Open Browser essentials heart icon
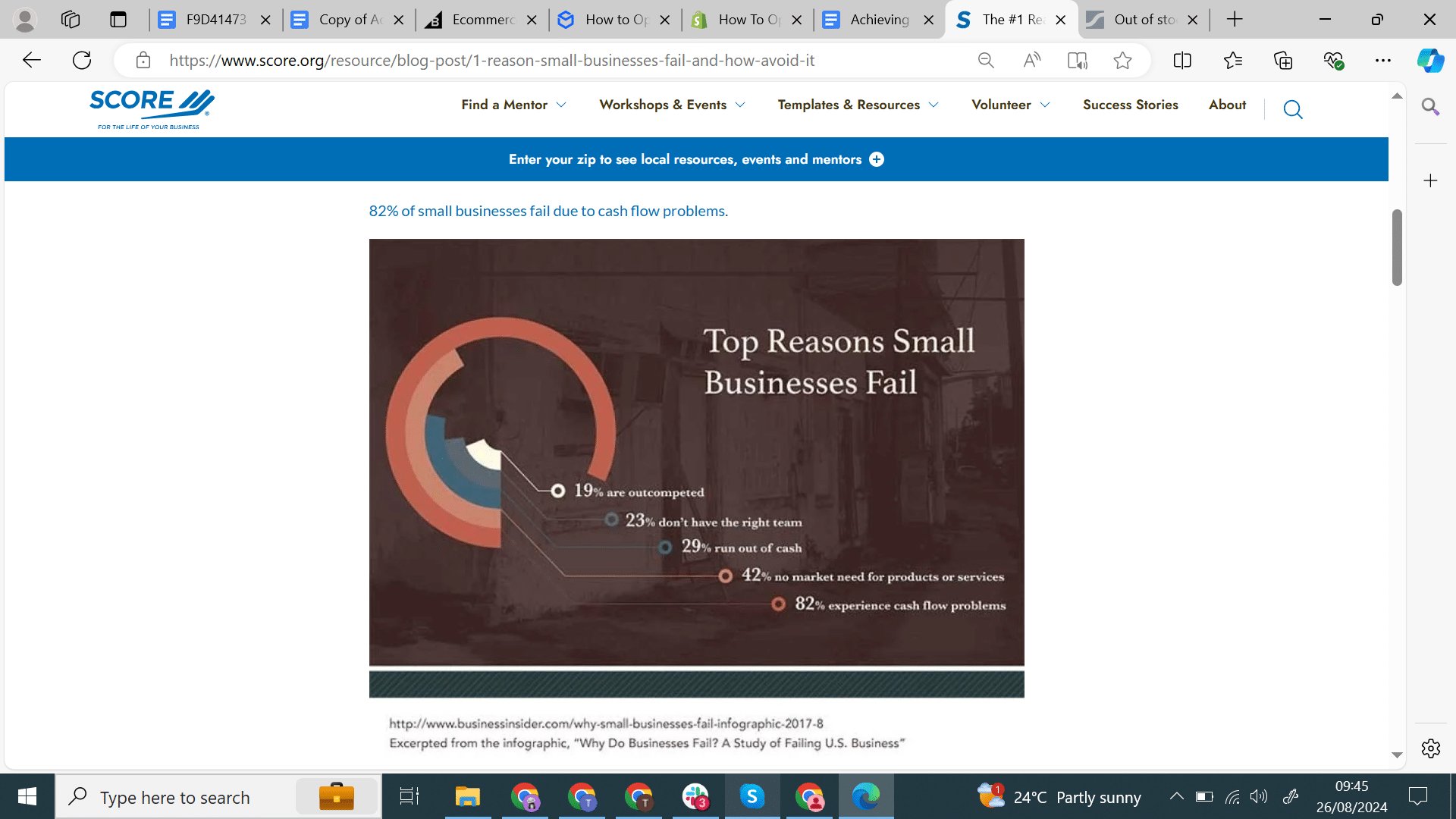The height and width of the screenshot is (819, 1456). tap(1333, 61)
